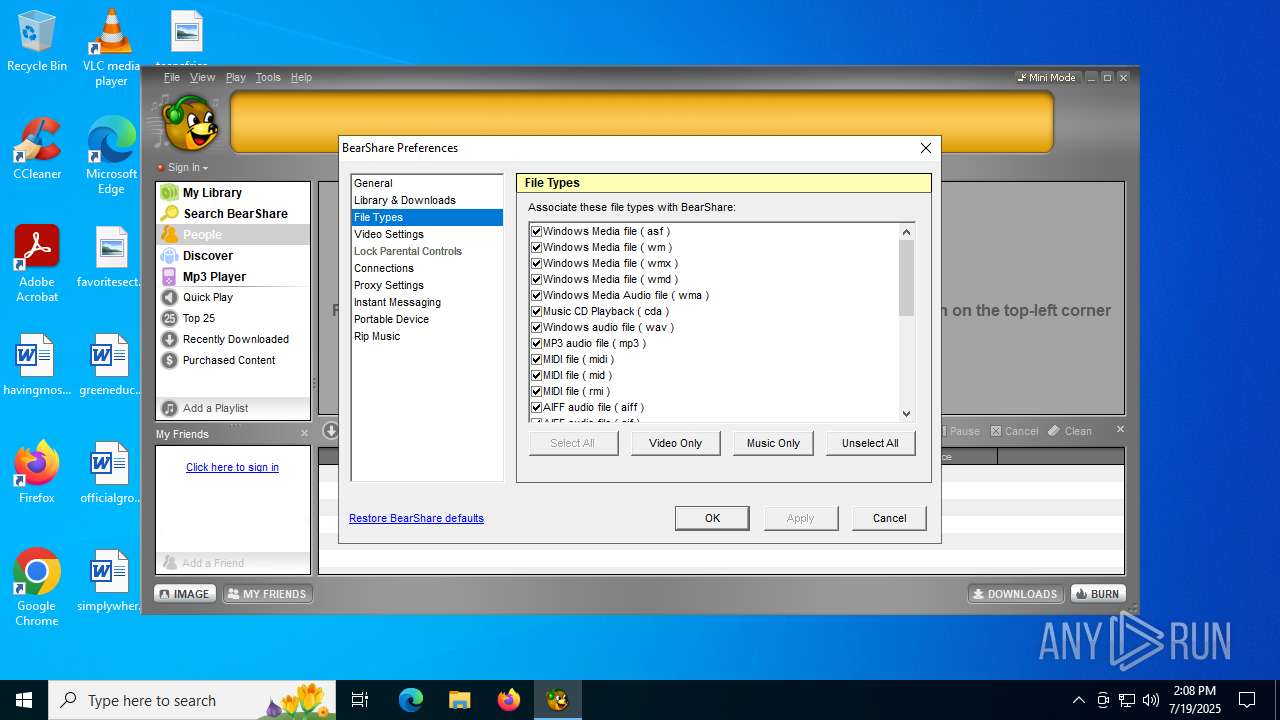Uncheck Music CD Playback (cda)

(536, 311)
